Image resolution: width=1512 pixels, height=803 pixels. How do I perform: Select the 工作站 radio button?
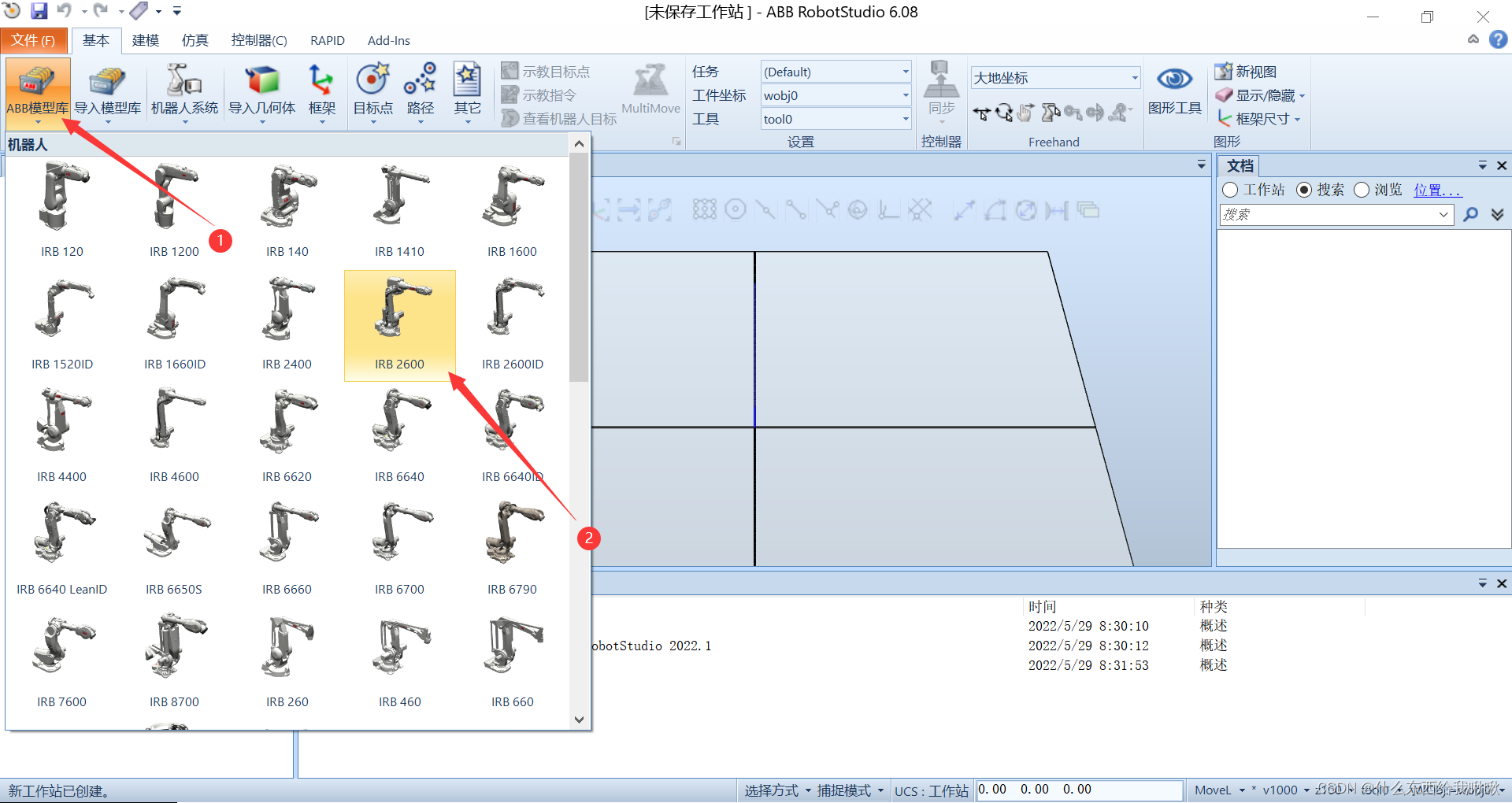tap(1230, 190)
